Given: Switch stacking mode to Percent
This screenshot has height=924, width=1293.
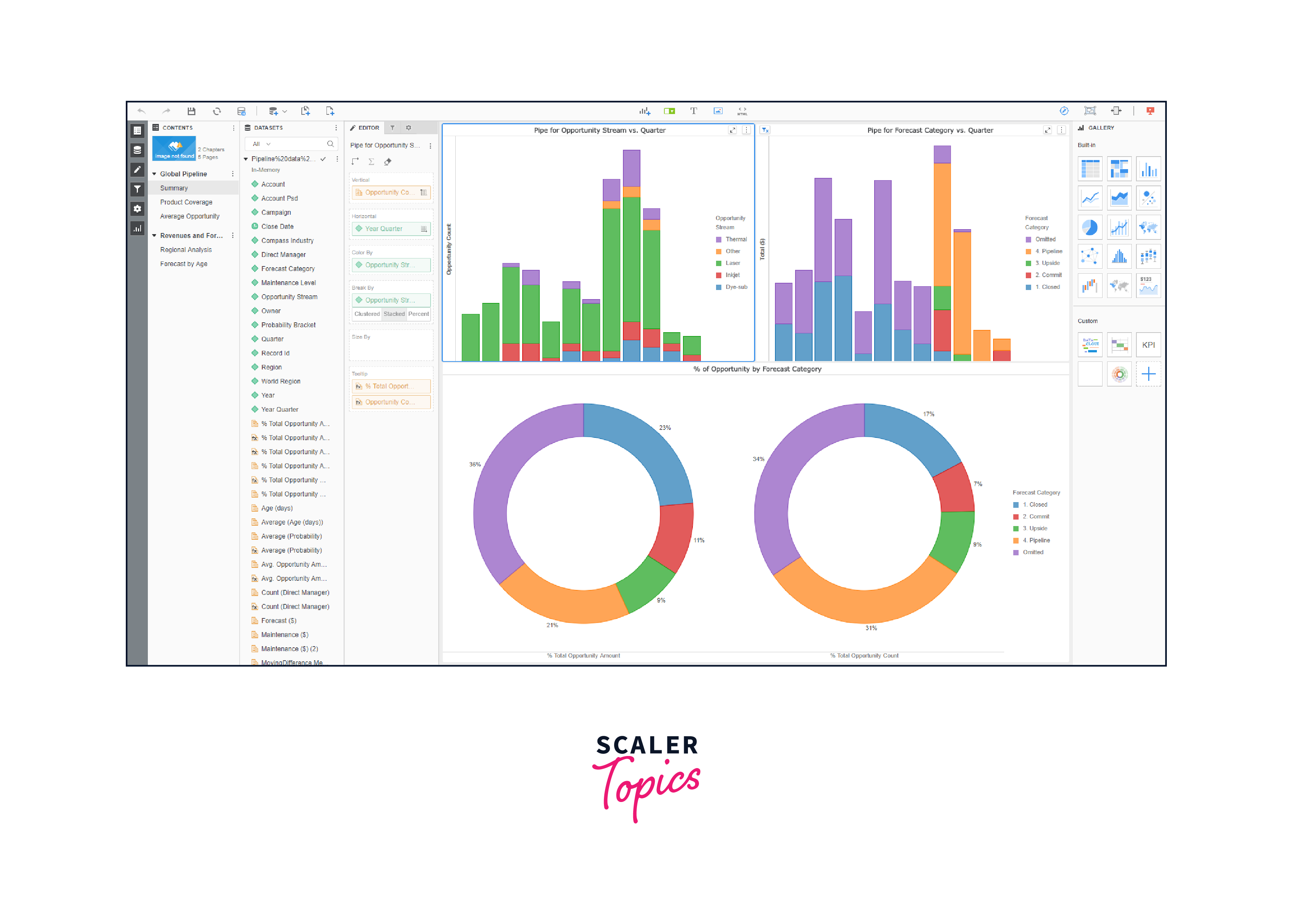Looking at the screenshot, I should coord(419,314).
